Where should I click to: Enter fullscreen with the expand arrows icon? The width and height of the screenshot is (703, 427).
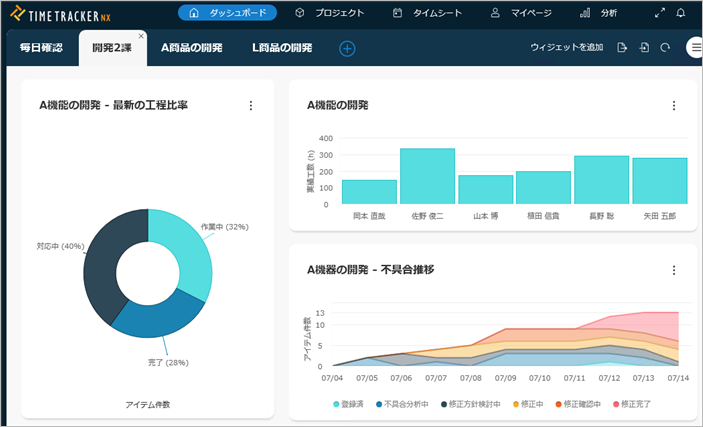(659, 13)
